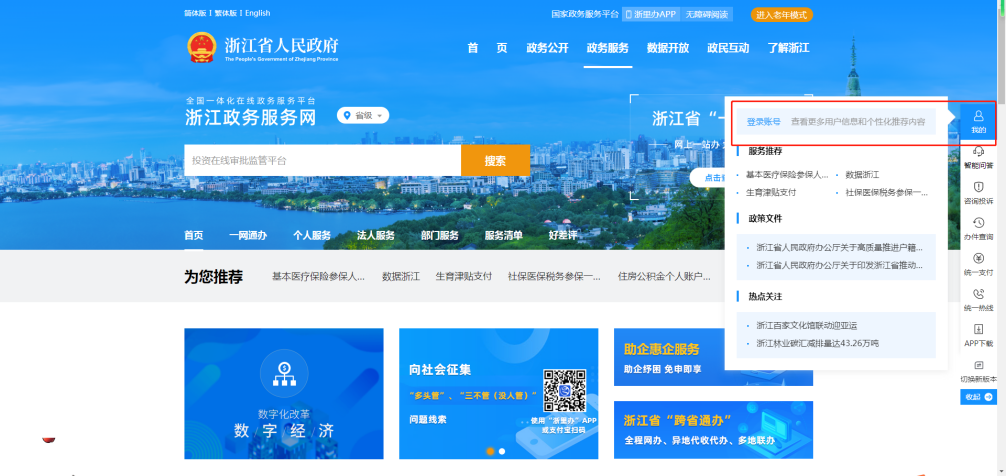Select the 个人服务 tab
The image size is (1006, 476).
[x=312, y=235]
